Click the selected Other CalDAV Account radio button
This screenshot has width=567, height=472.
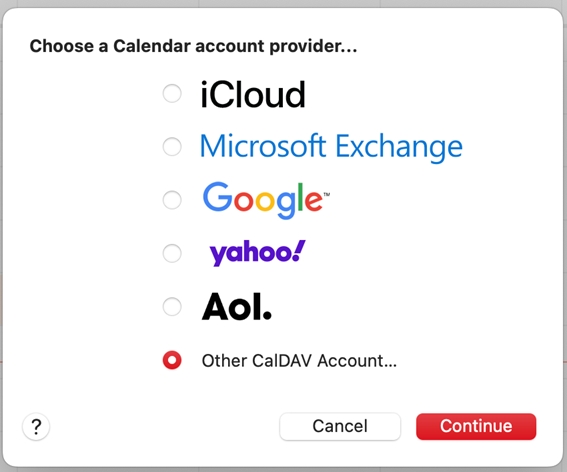point(172,360)
